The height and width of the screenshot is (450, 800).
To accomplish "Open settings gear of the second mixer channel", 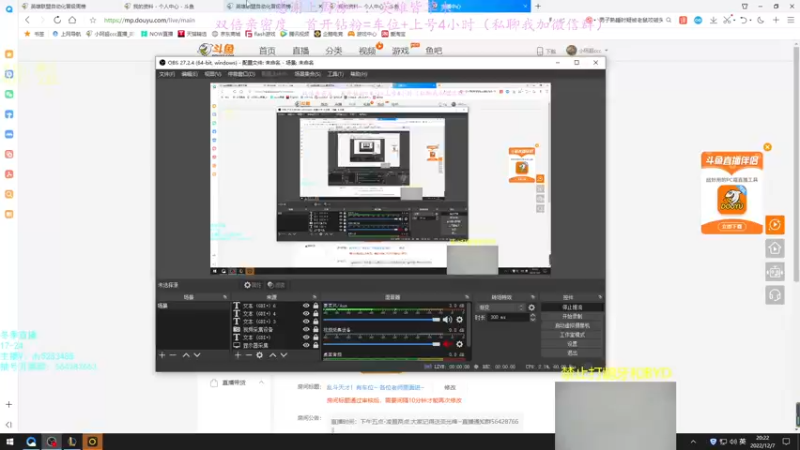I will coord(460,344).
